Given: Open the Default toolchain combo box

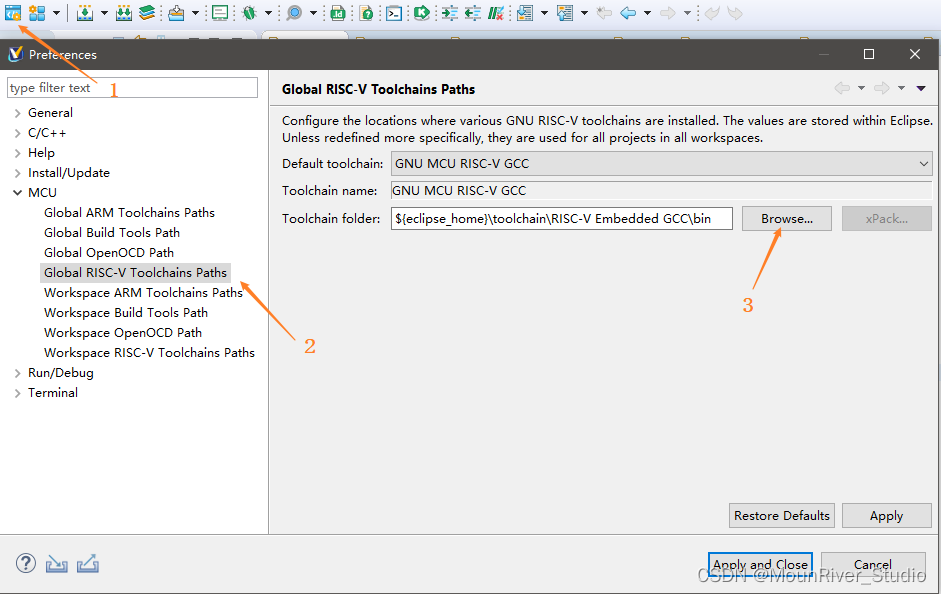Looking at the screenshot, I should 661,163.
